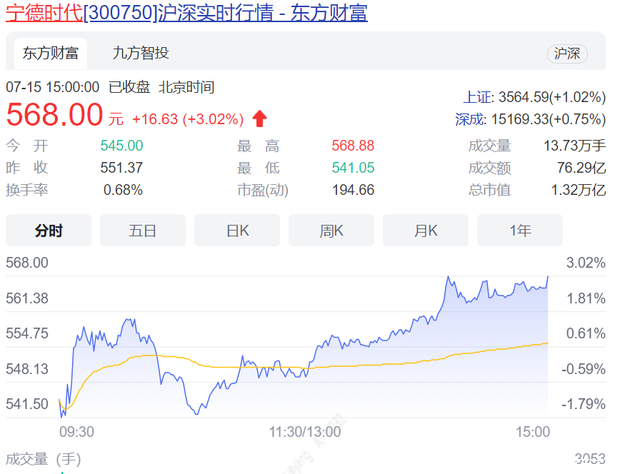The width and height of the screenshot is (620, 474).
Task: Click the 11:30/13:00 time axis label
Action: 305,432
